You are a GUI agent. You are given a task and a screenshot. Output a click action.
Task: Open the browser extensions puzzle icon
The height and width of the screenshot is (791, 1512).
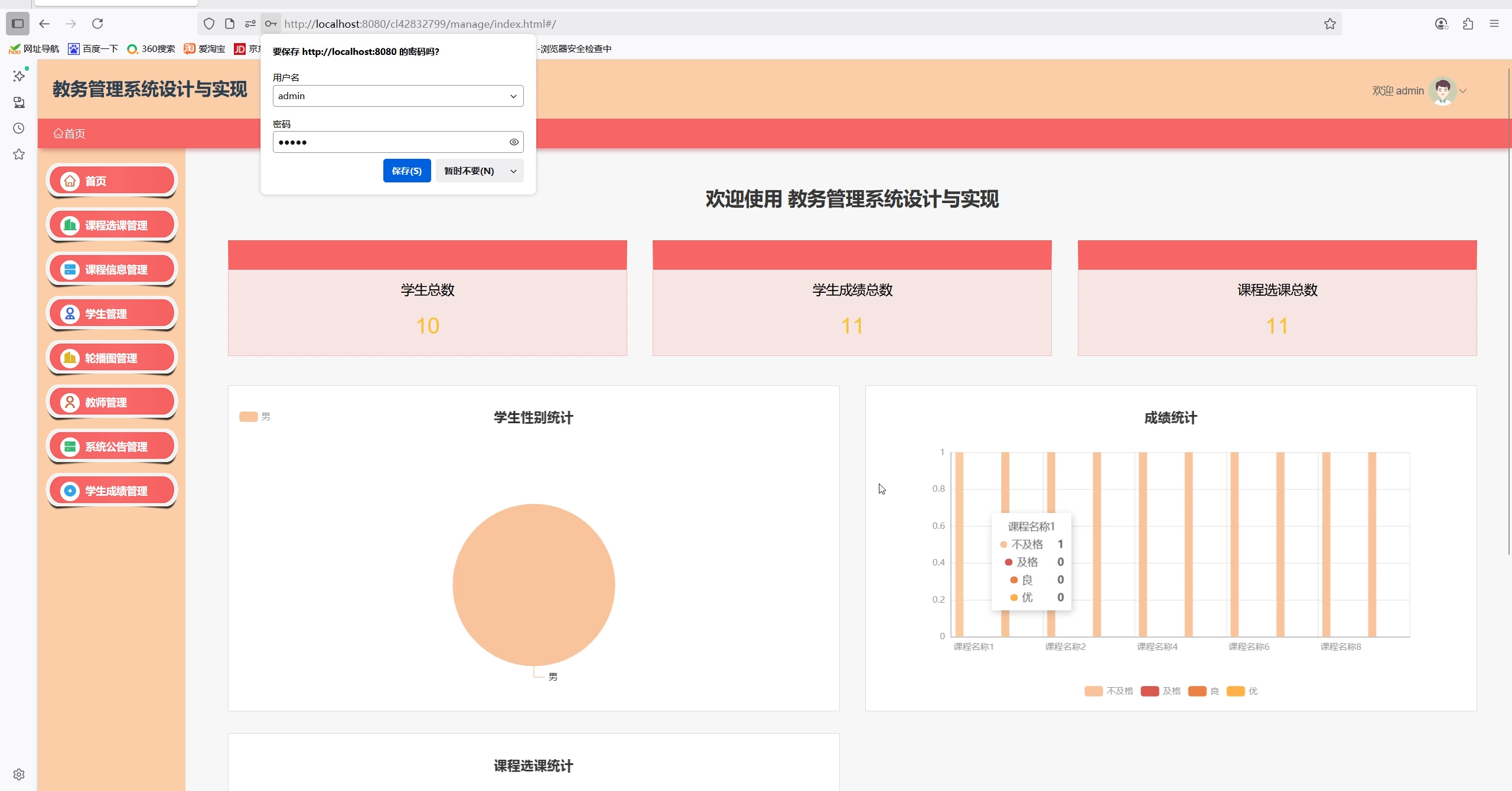(x=1468, y=24)
